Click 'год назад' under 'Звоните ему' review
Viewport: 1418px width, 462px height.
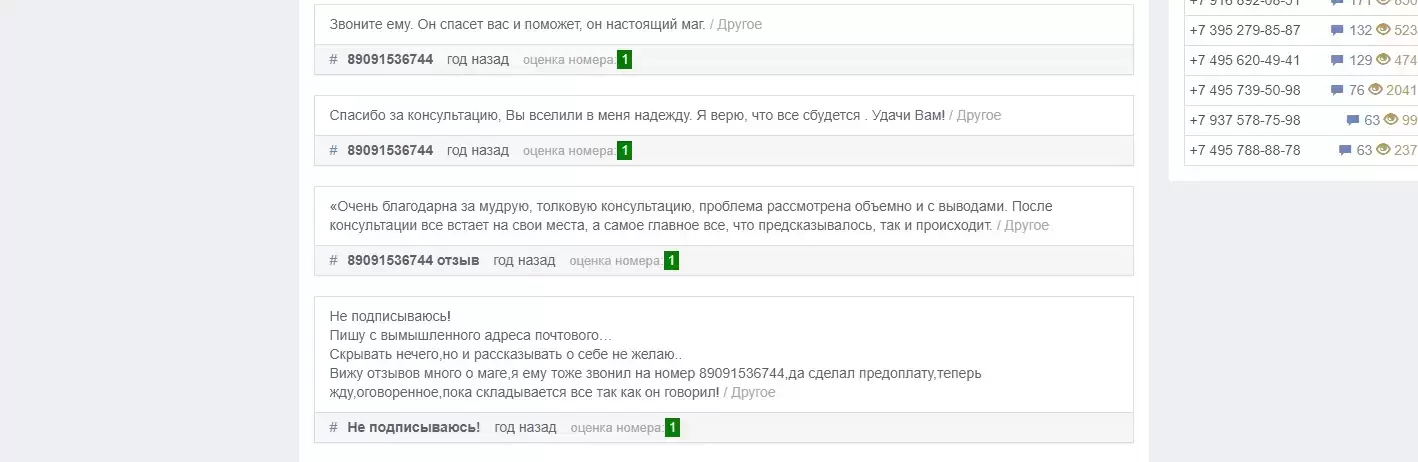(x=478, y=60)
